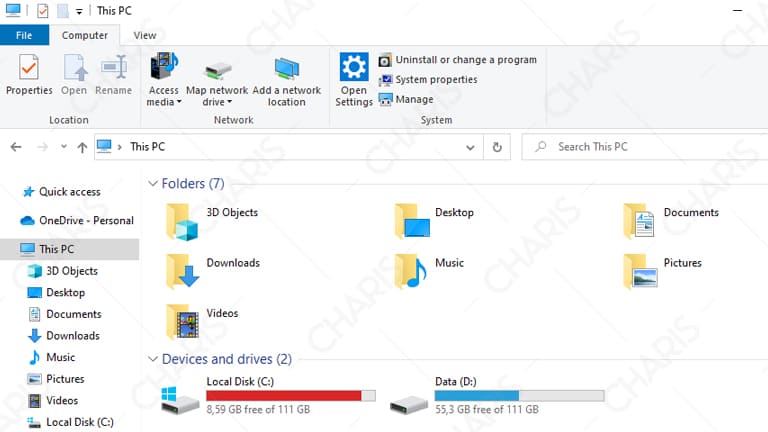Viewport: 768px width, 432px height.
Task: Click the blue Data (D:) usage bar
Action: pyautogui.click(x=519, y=396)
